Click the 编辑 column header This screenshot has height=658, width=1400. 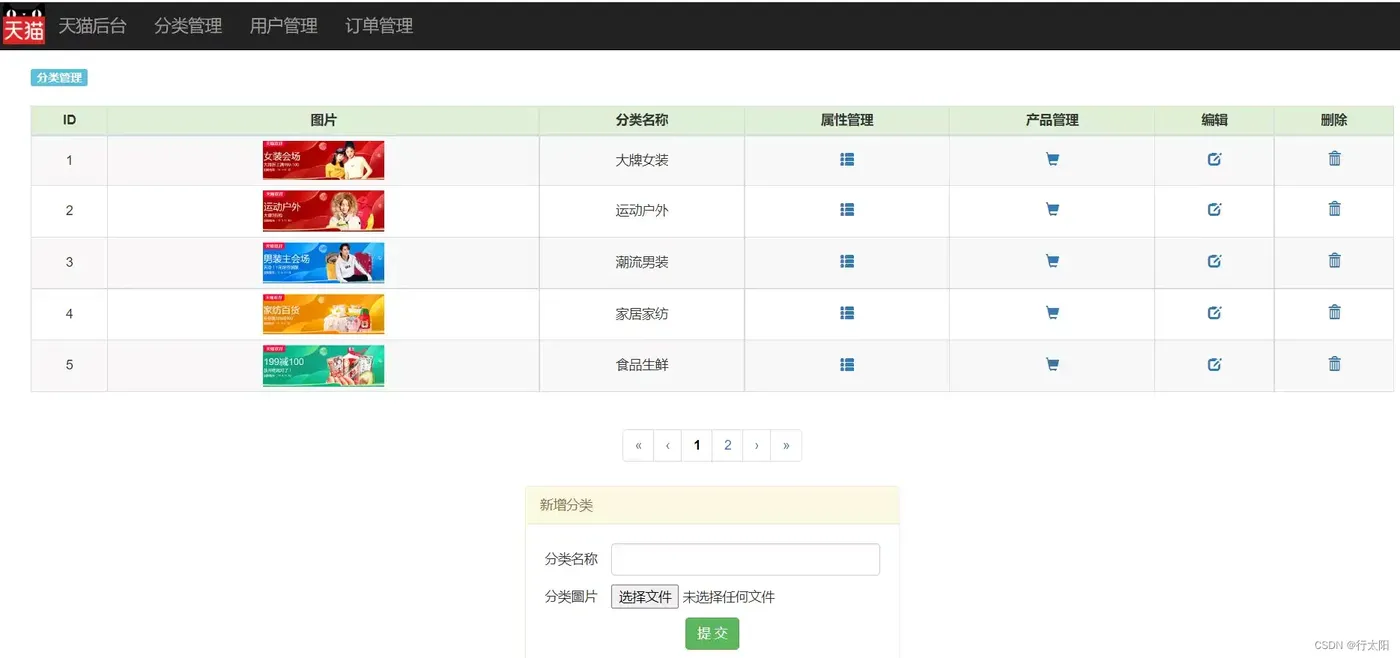(x=1214, y=120)
